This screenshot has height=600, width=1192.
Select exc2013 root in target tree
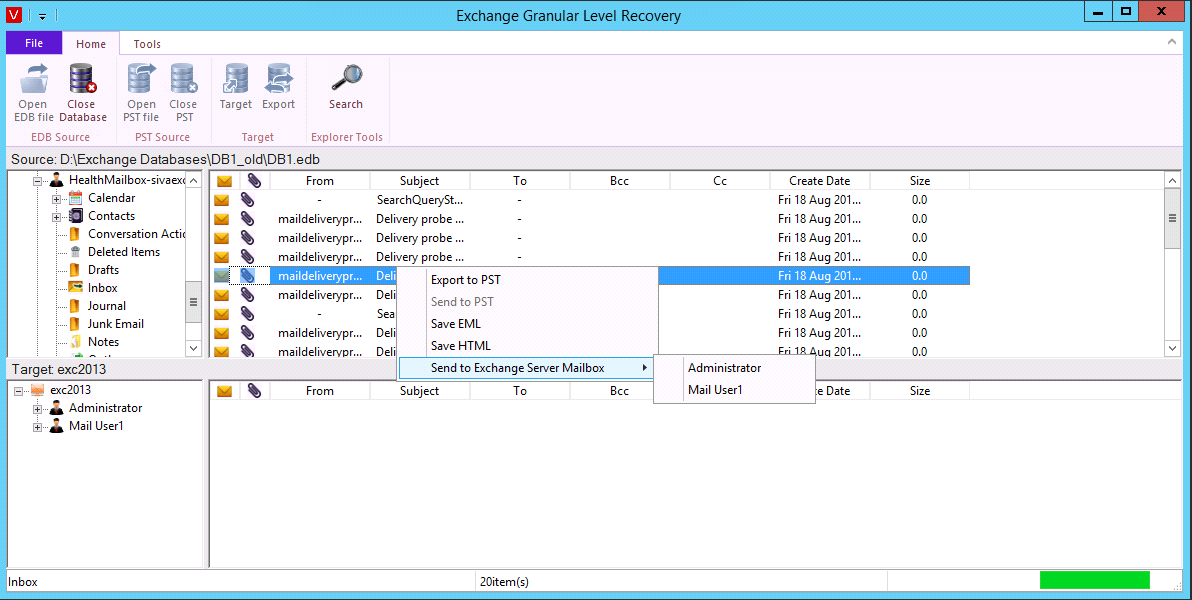pyautogui.click(x=71, y=390)
